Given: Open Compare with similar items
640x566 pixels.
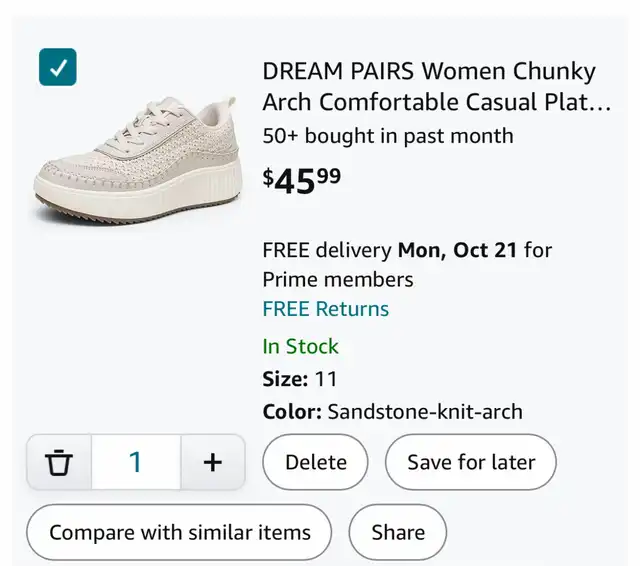Looking at the screenshot, I should tap(179, 533).
